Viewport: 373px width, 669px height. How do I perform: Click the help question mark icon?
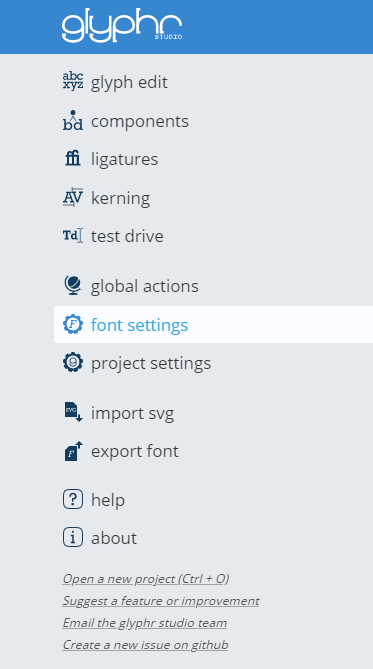(x=73, y=499)
